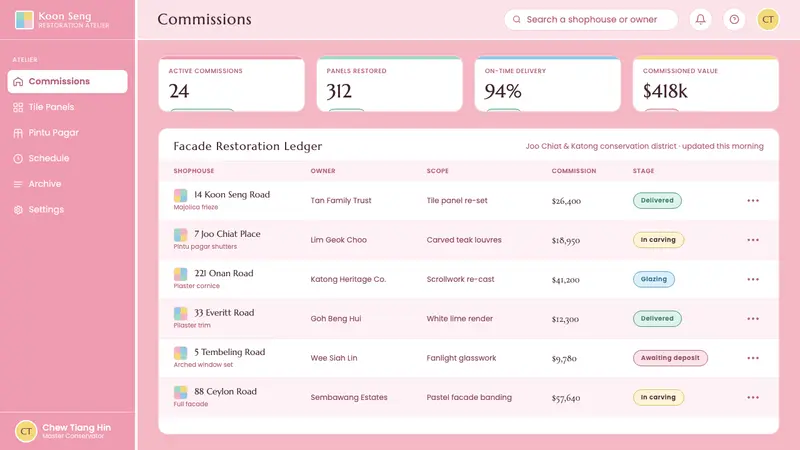800x450 pixels.
Task: Select the Active Commissions card
Action: tap(232, 84)
